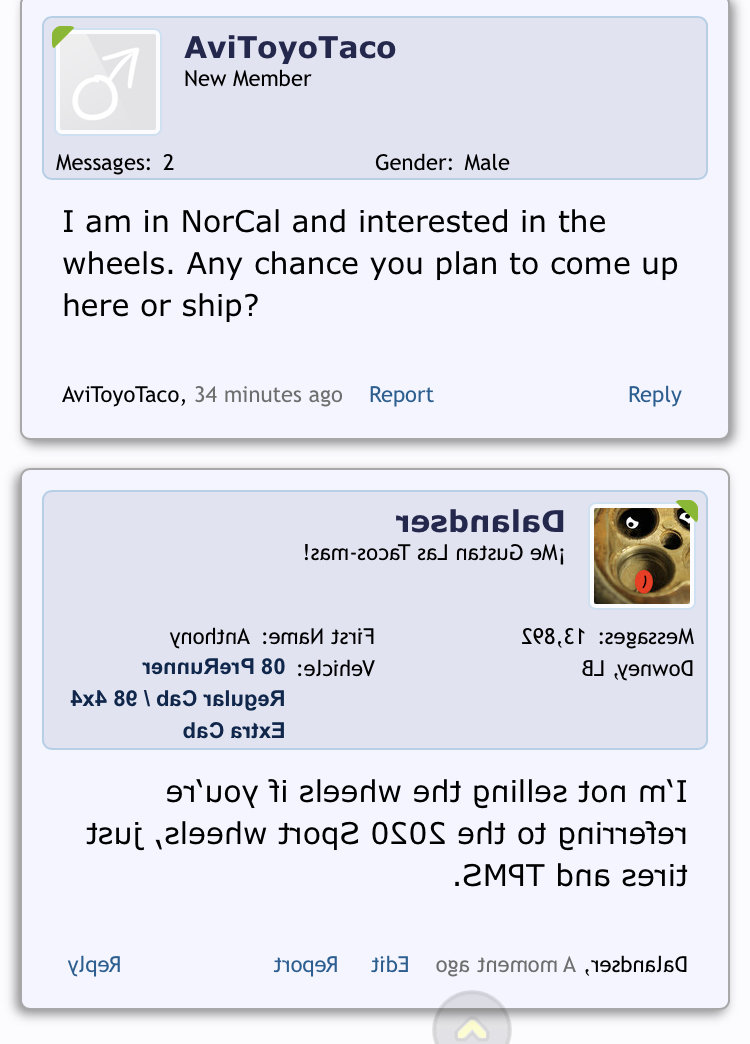Click the 'Regular Cab / 98 4x4' vehicle text

(178, 699)
